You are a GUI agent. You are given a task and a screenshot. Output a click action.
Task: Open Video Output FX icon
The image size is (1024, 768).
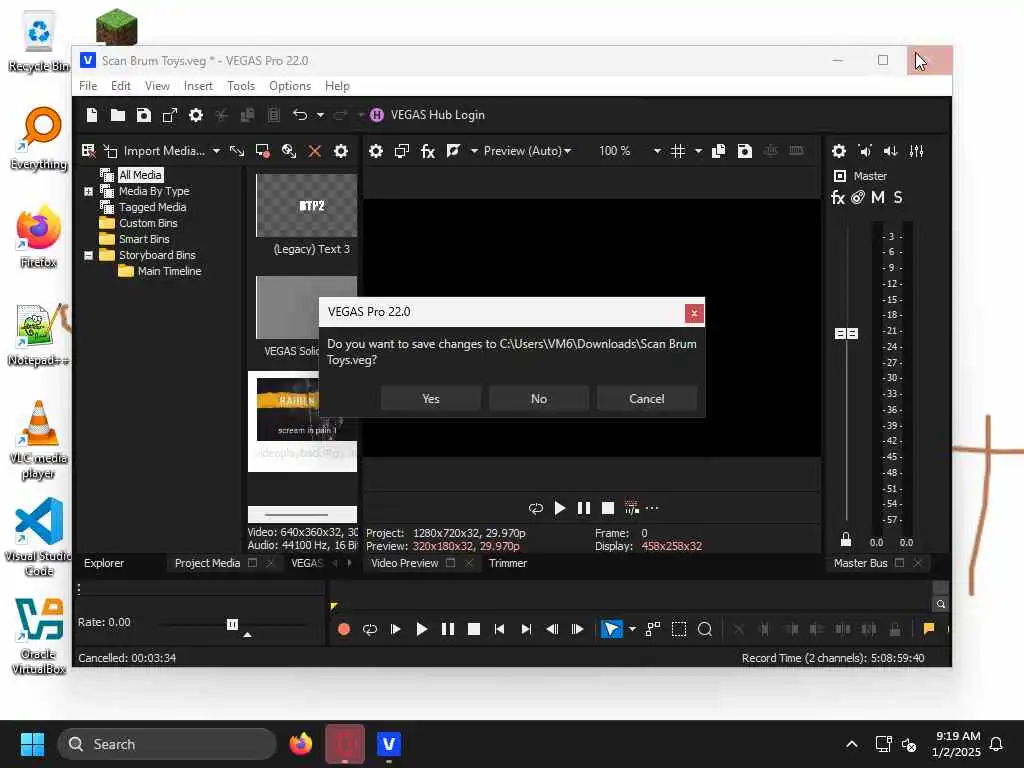pos(428,151)
